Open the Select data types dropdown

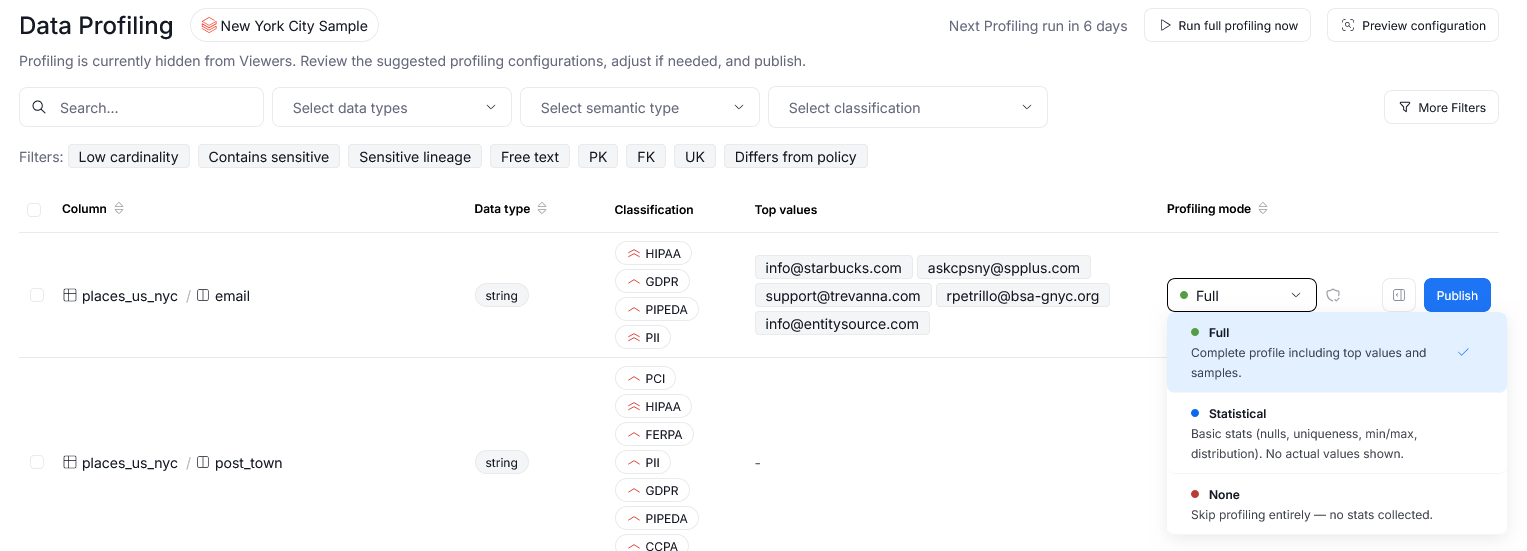pyautogui.click(x=392, y=107)
